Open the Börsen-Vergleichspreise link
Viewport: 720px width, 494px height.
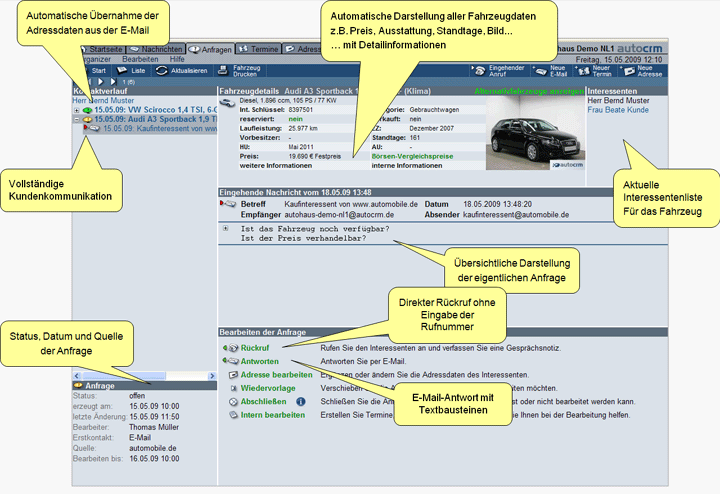click(412, 156)
